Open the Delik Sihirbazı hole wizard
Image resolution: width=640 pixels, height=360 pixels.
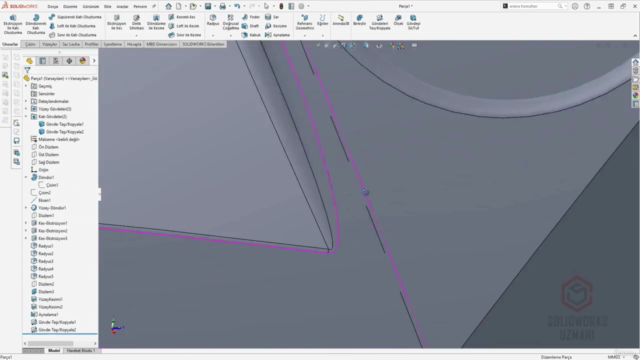click(x=136, y=22)
